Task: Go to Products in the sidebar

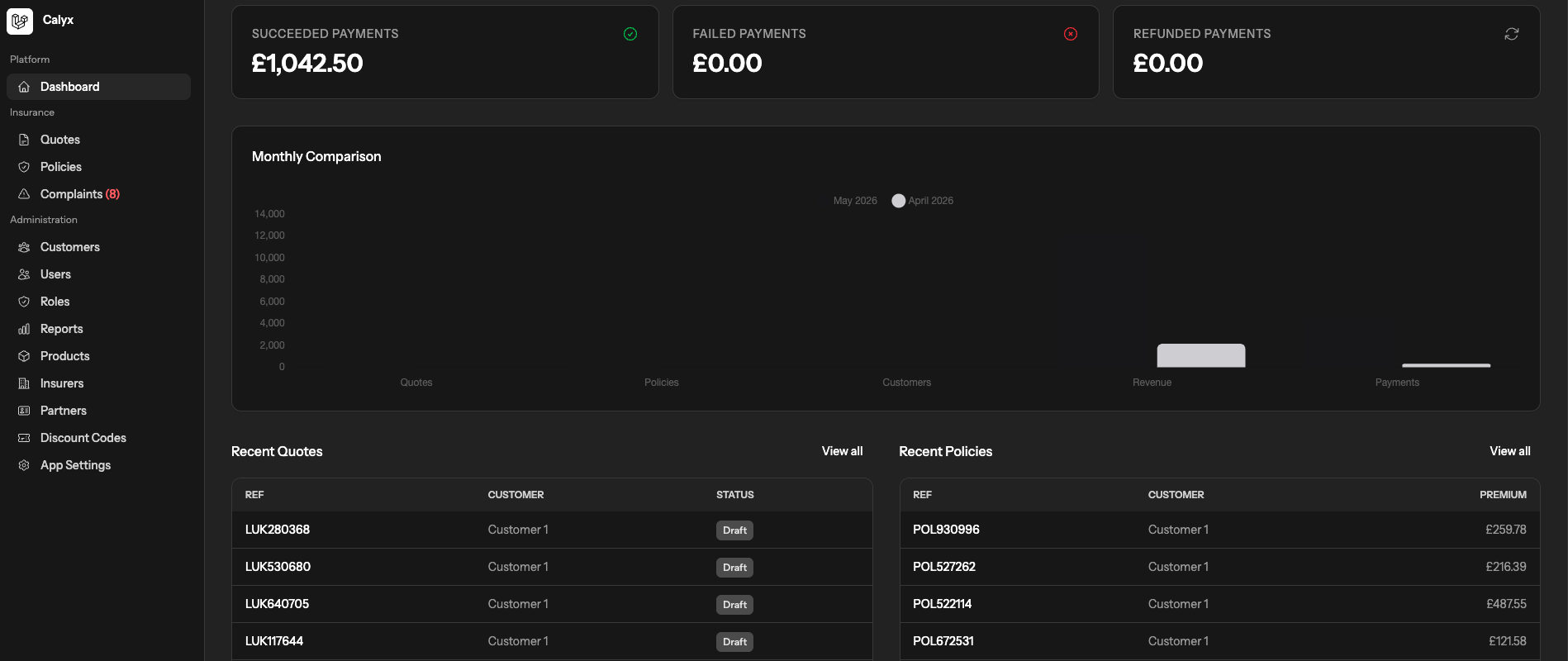Action: click(x=98, y=356)
